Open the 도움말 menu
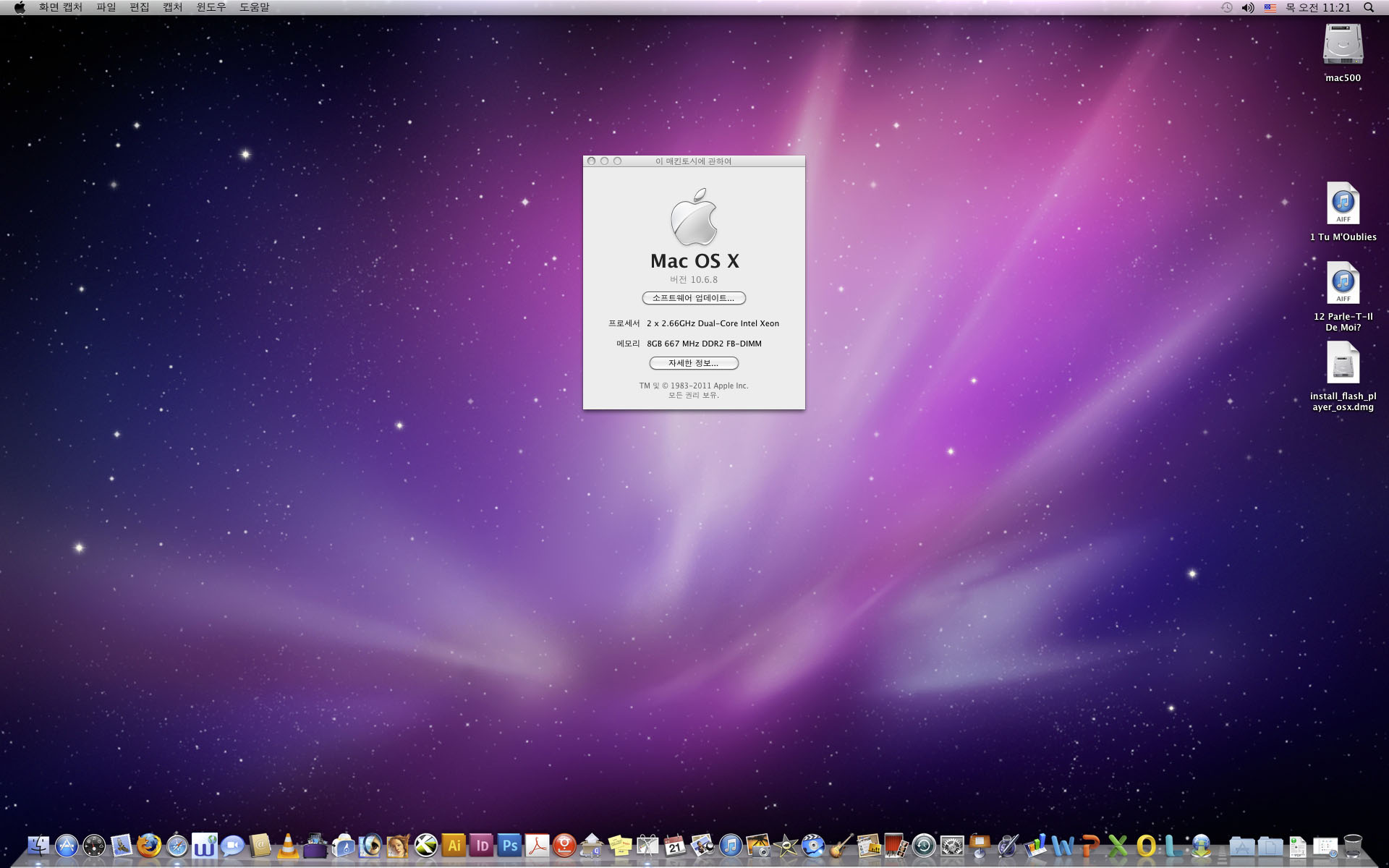Image resolution: width=1389 pixels, height=868 pixels. (254, 7)
